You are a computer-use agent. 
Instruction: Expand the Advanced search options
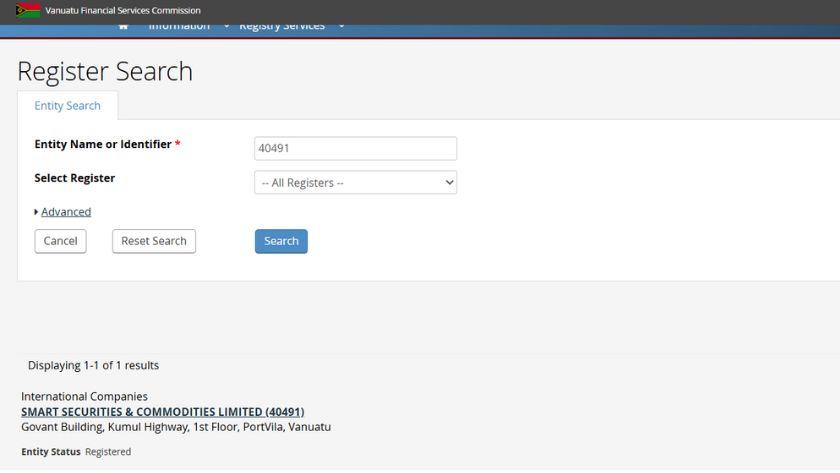click(x=65, y=212)
